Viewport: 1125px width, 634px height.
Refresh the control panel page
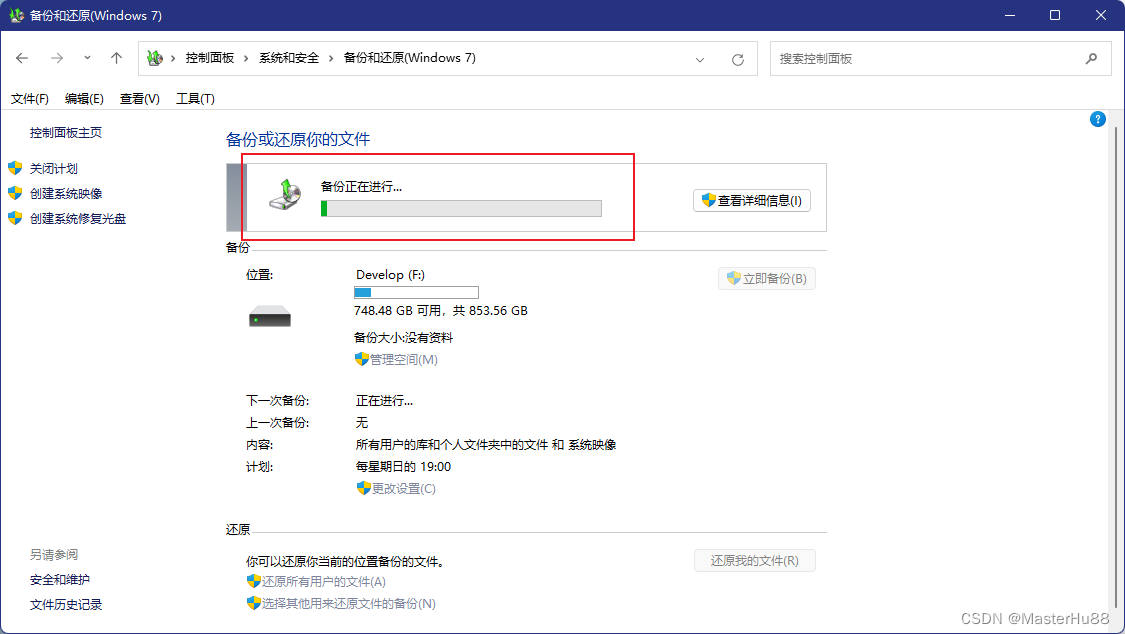[738, 60]
